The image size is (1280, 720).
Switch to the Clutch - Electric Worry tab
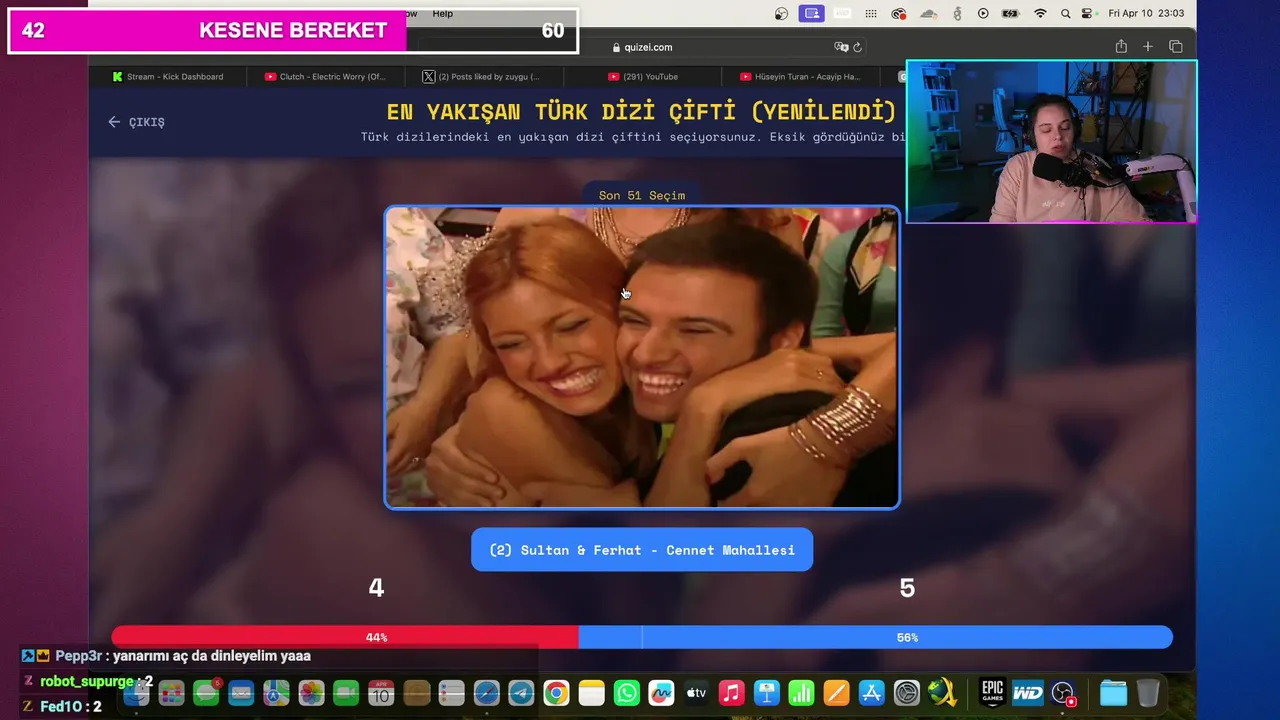pyautogui.click(x=325, y=76)
